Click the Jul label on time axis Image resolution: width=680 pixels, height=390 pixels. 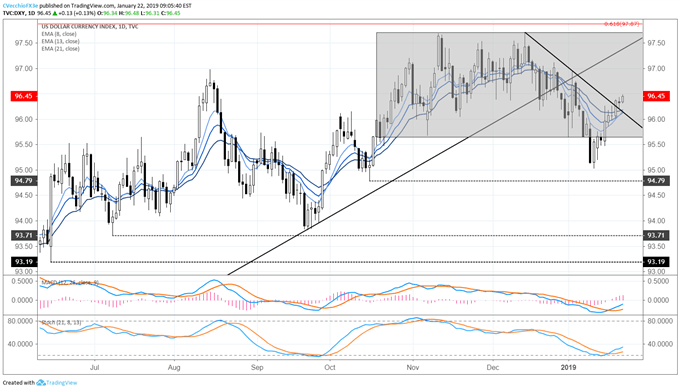94,367
